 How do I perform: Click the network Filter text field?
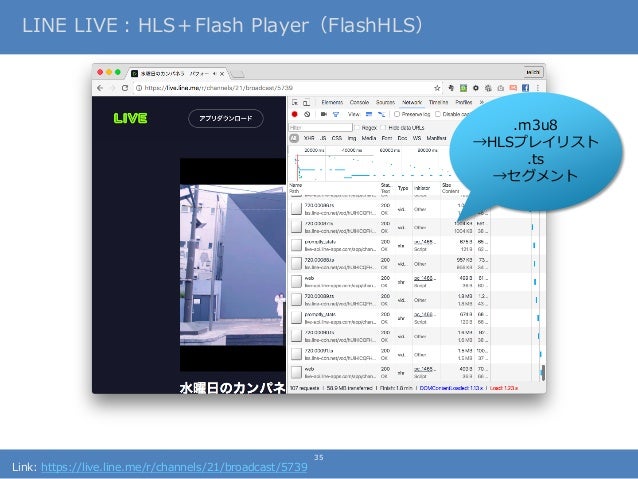[320, 127]
